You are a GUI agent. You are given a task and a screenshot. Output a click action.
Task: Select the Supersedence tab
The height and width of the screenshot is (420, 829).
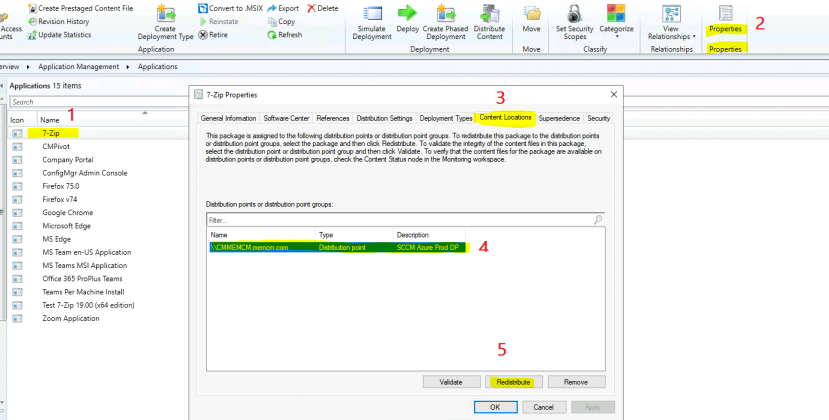pos(558,118)
